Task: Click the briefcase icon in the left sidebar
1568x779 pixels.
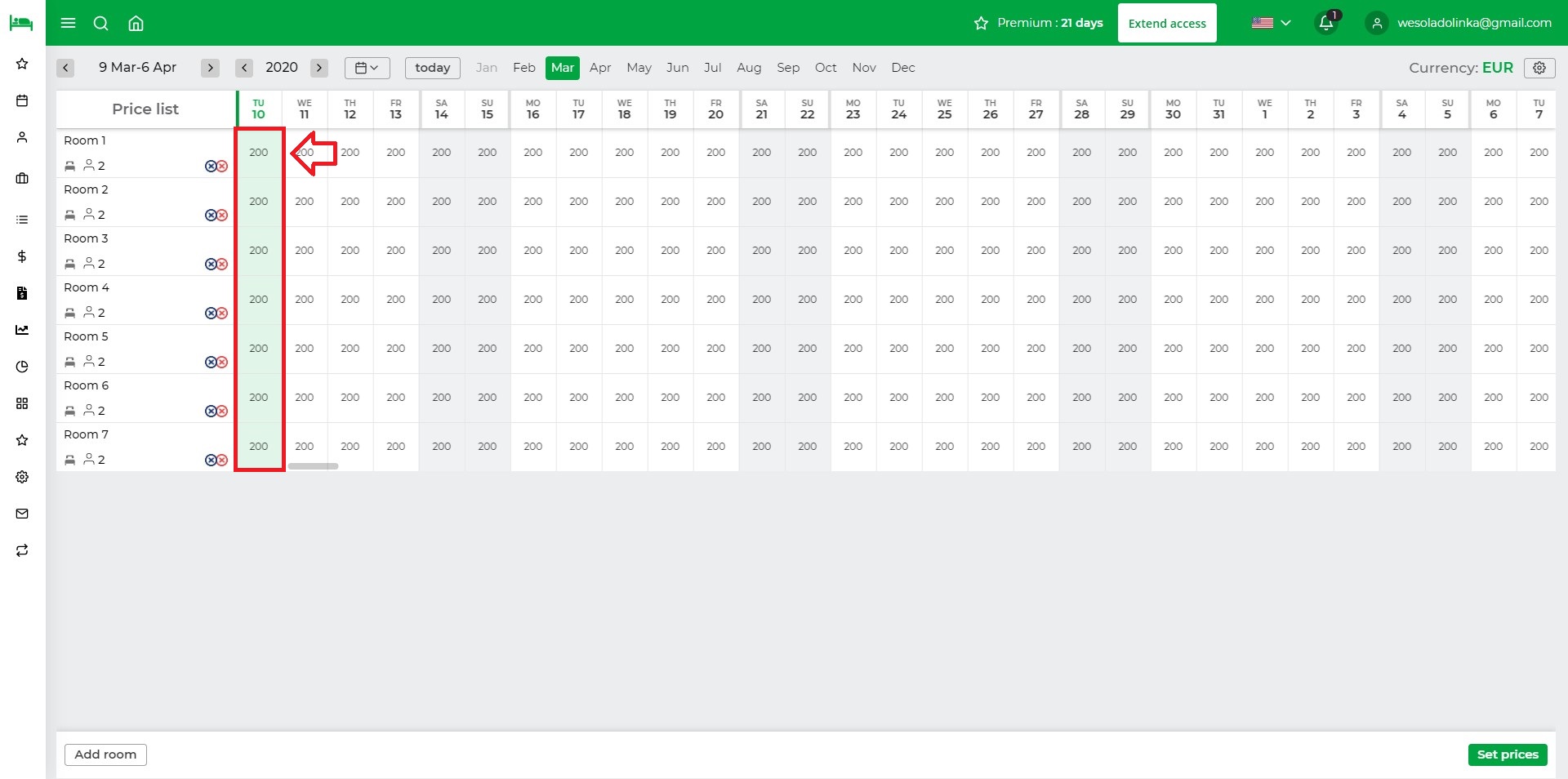Action: coord(22,178)
